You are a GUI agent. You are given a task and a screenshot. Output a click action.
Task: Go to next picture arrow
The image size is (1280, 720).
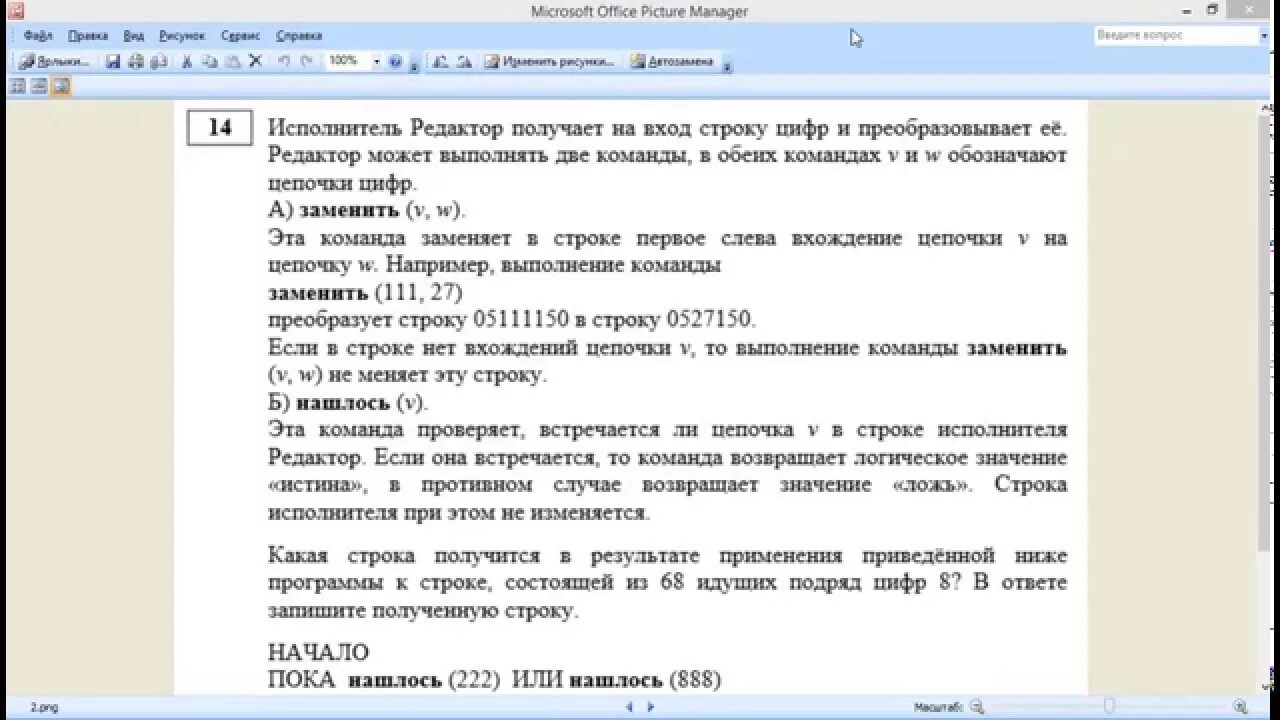click(x=651, y=707)
